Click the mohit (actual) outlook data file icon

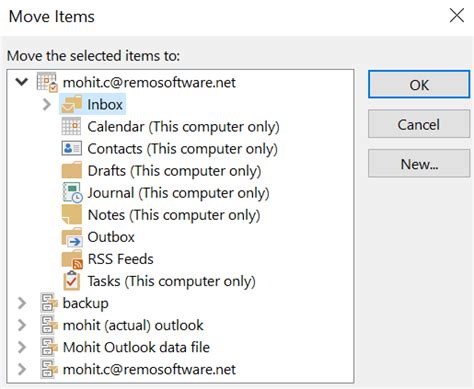[x=49, y=325]
